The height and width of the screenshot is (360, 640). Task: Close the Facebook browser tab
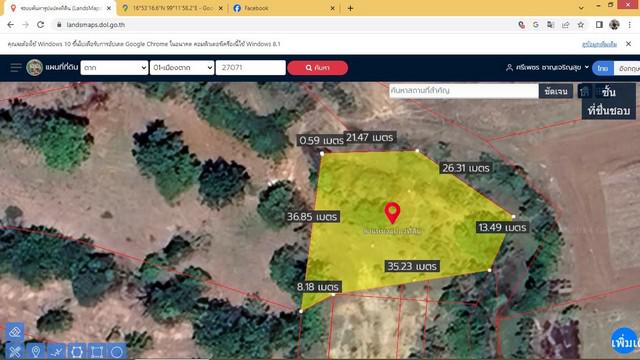[332, 8]
